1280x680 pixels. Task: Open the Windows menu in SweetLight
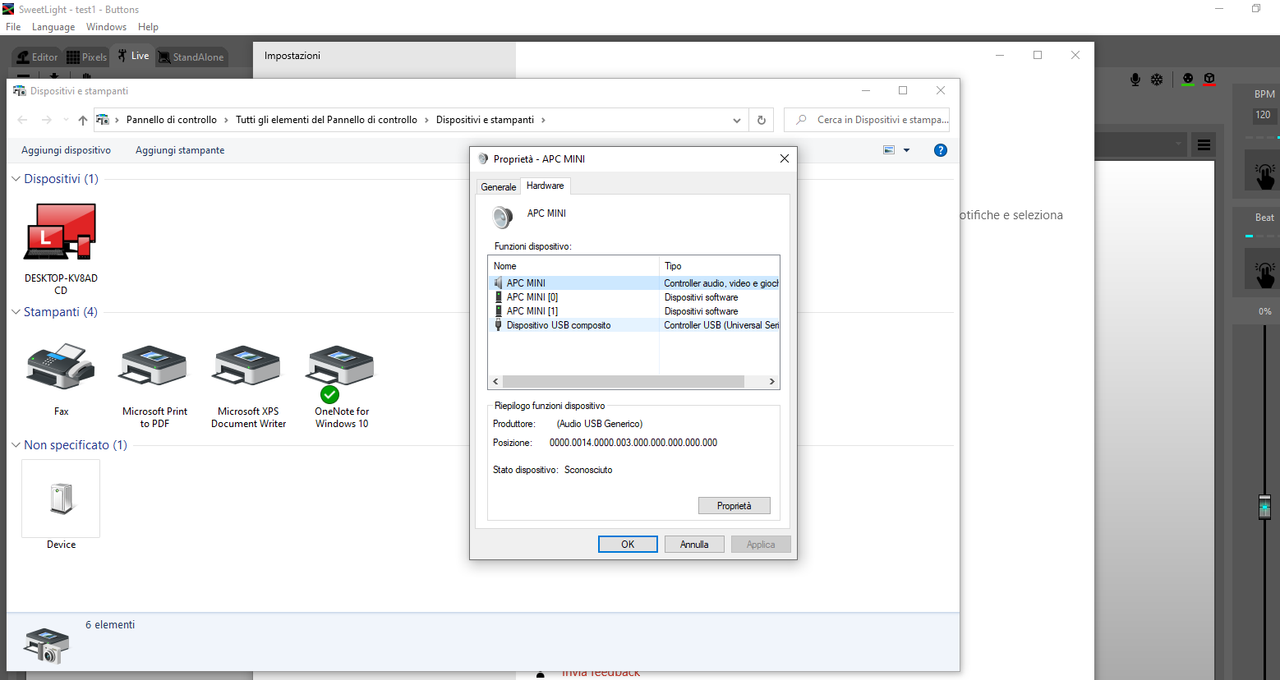pos(106,27)
